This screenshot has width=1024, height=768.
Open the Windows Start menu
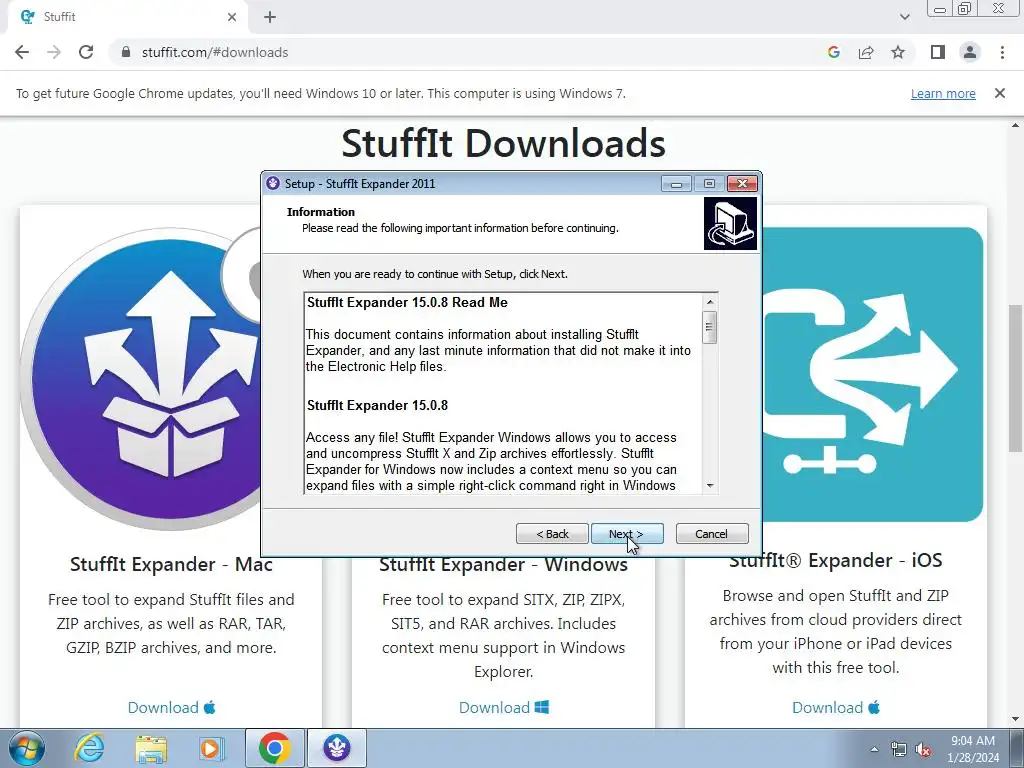pos(27,748)
